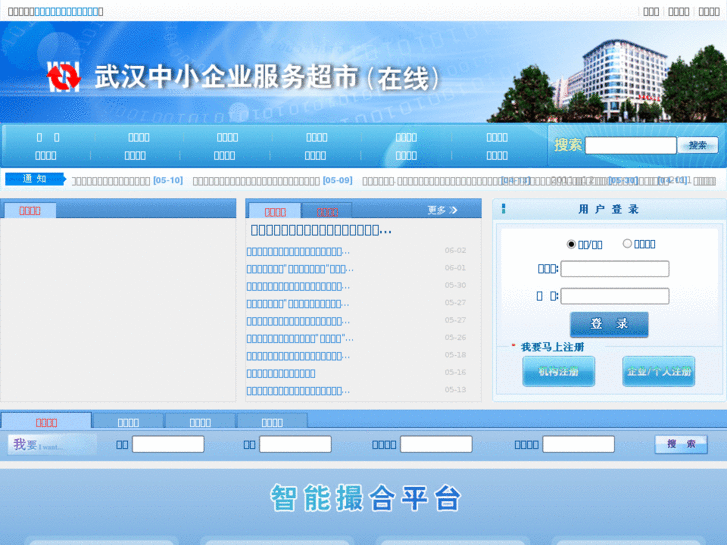Click the 更多 arrows icon in news panel
Screen dimensions: 727x545
pyautogui.click(x=453, y=210)
